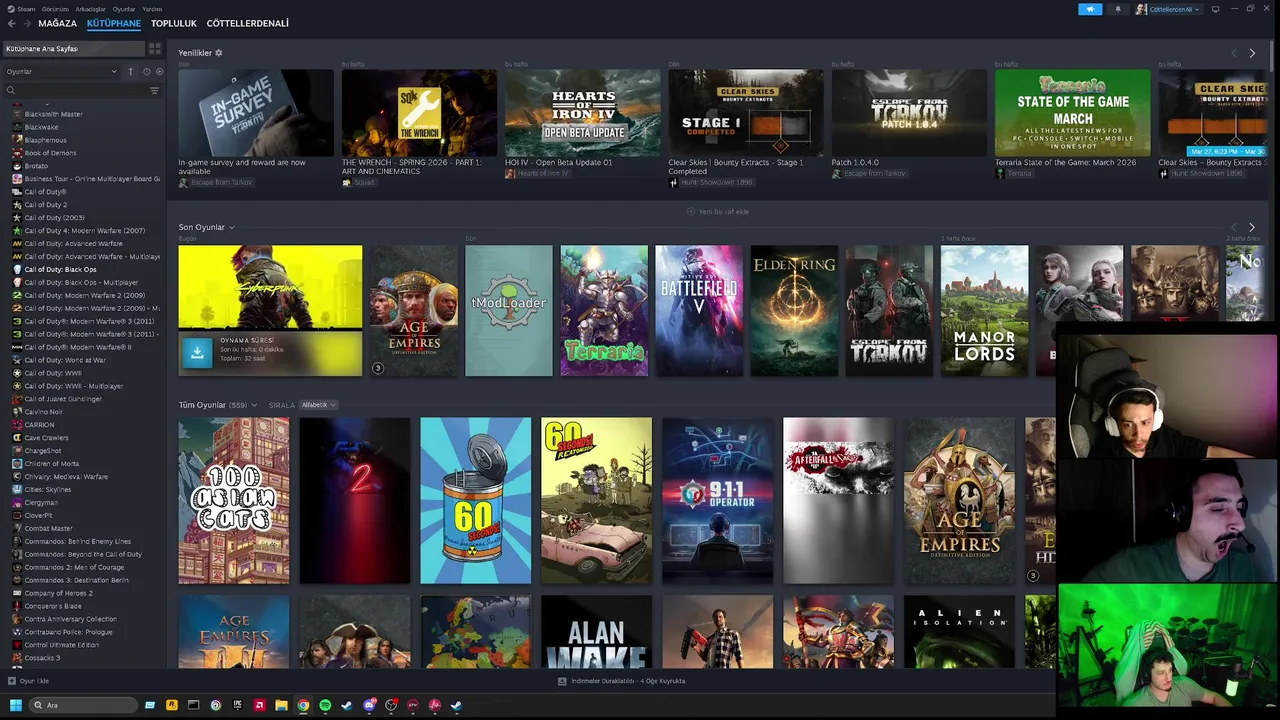Open the Alan Wake game cover

[597, 632]
